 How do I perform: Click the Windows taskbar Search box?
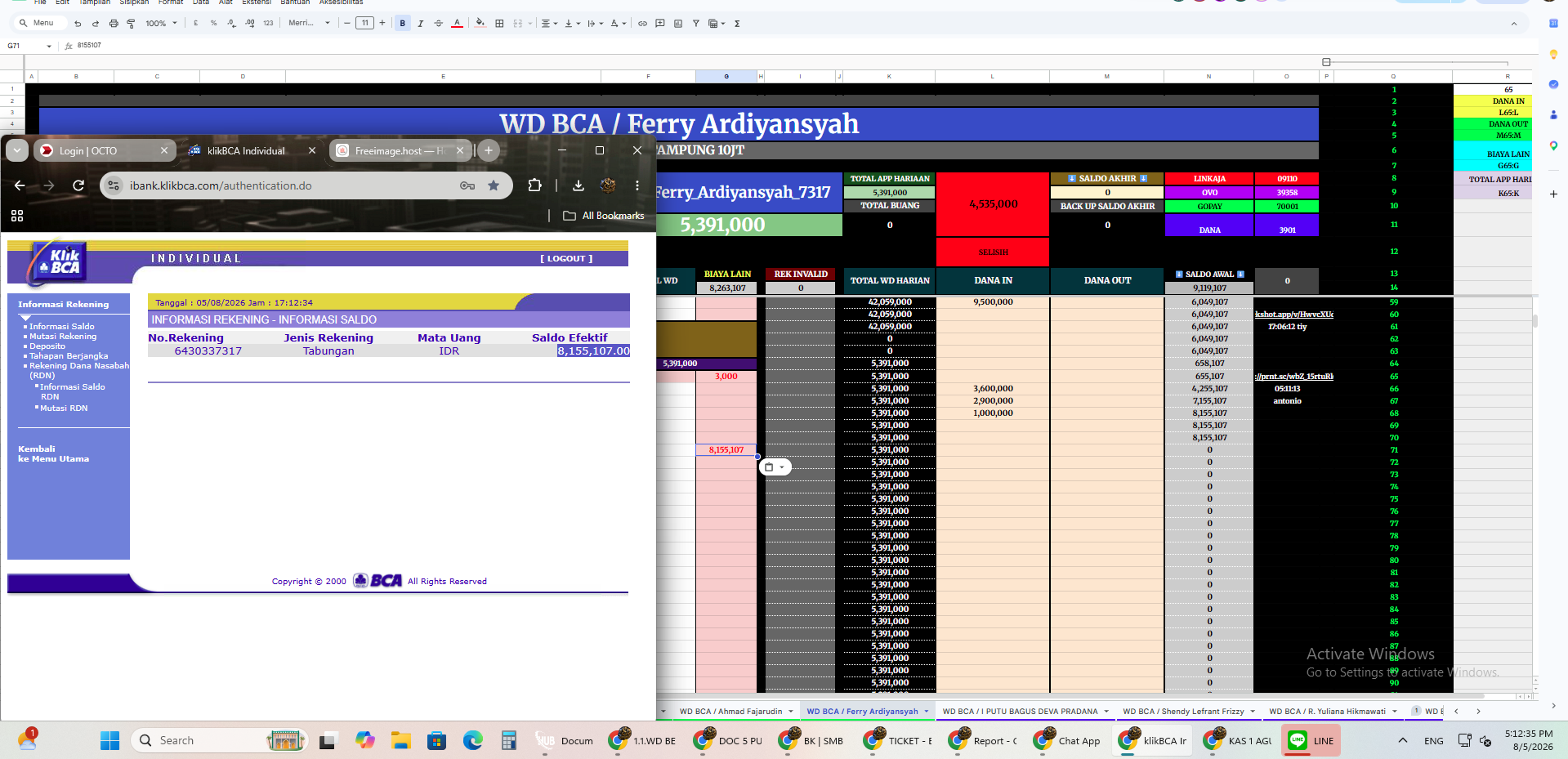[219, 741]
